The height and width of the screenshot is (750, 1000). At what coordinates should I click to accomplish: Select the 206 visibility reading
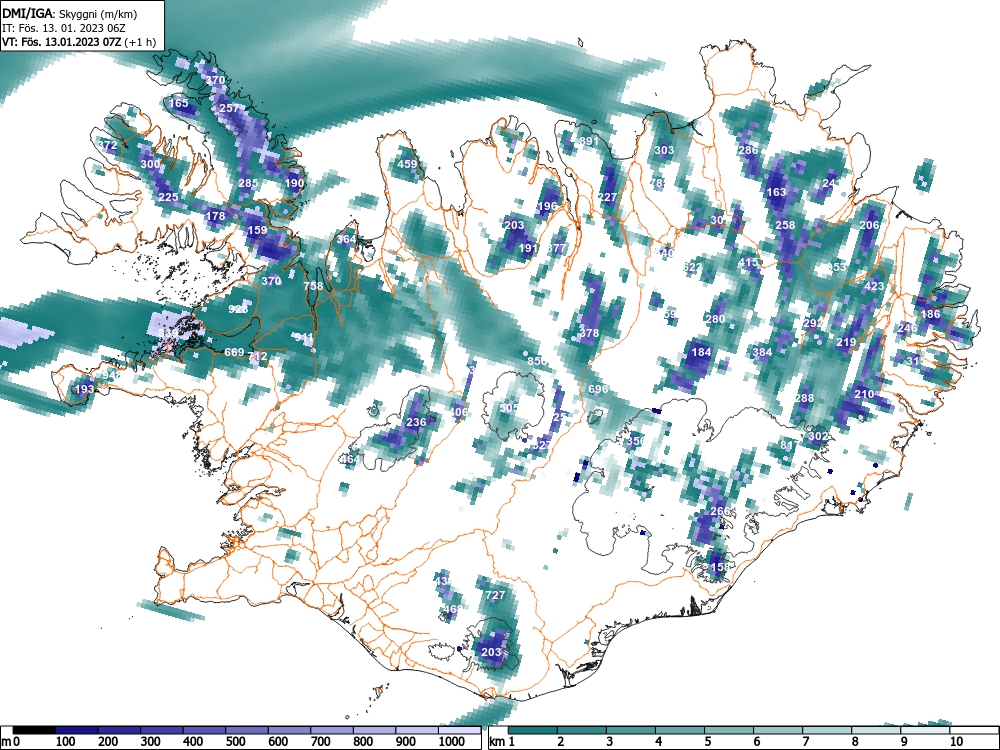pyautogui.click(x=869, y=224)
